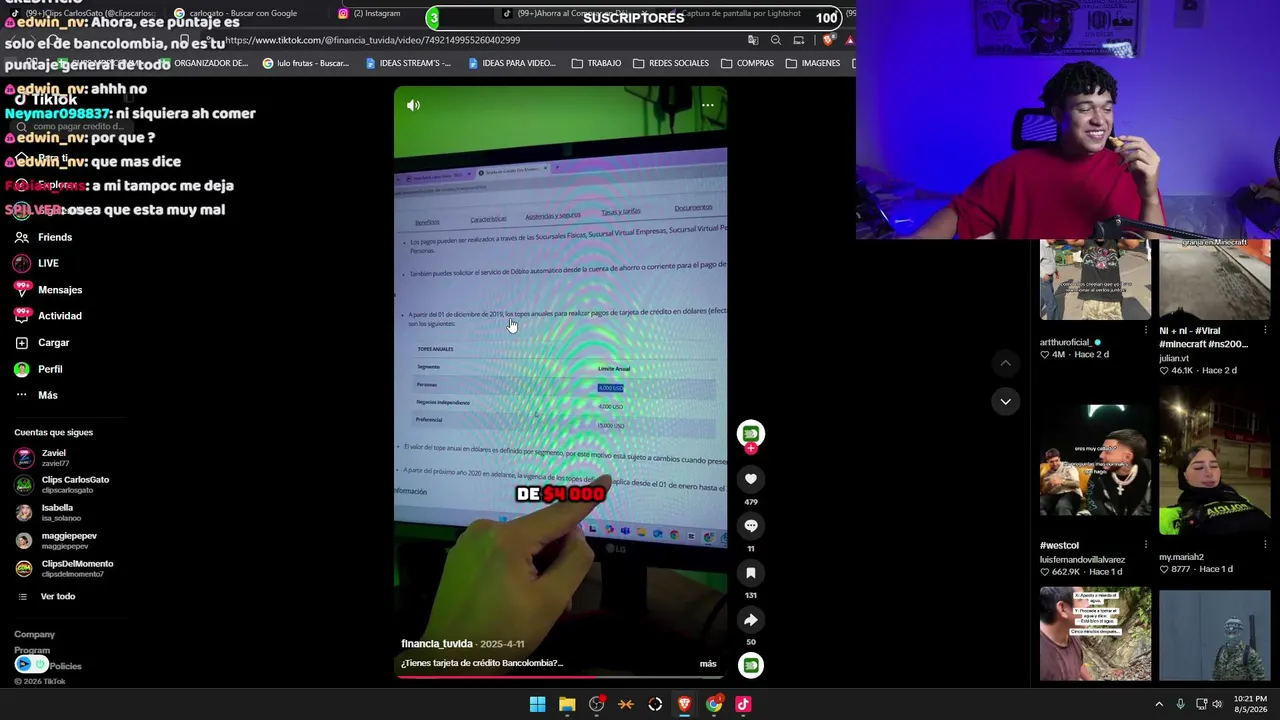Open options for the julian.vt Minecraft video
Image resolution: width=1280 pixels, height=720 pixels.
pos(1265,330)
